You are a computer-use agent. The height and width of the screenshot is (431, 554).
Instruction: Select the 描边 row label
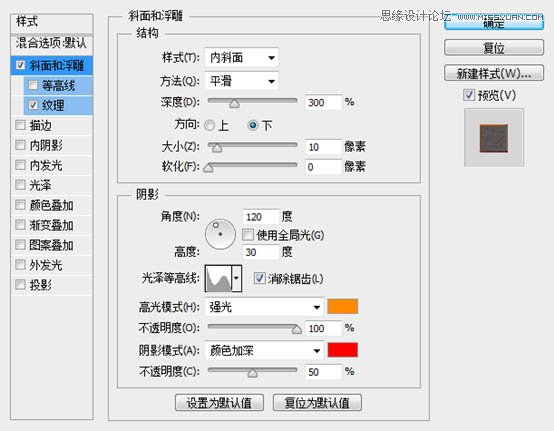click(41, 125)
